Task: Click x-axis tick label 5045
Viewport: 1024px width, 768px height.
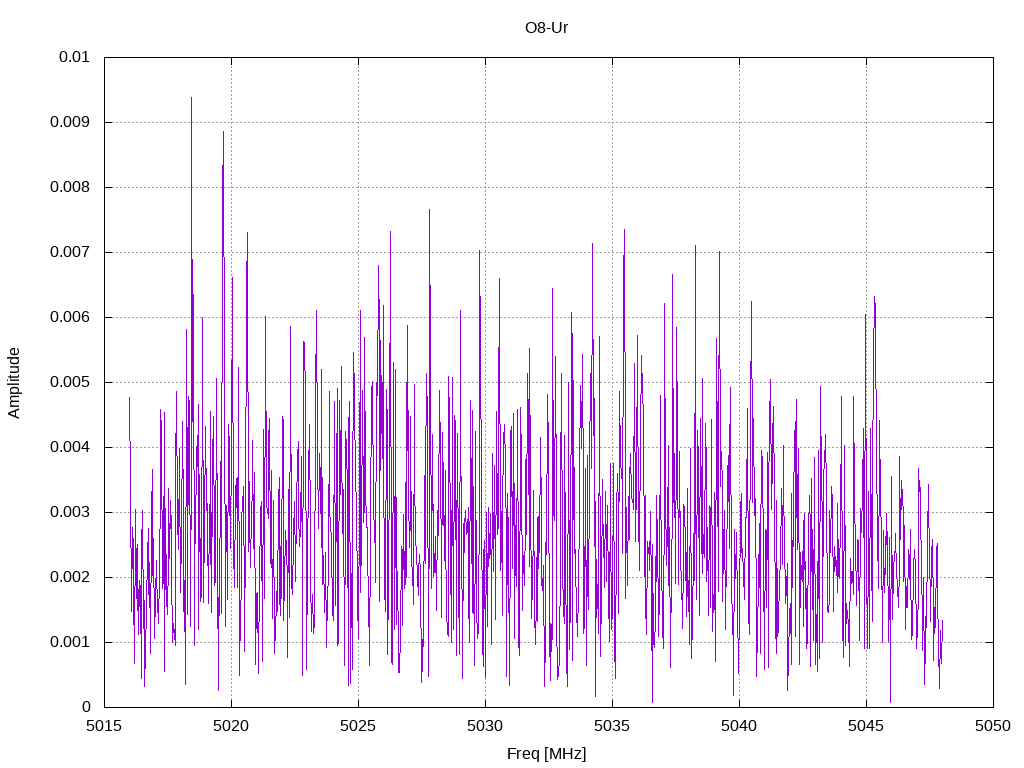Action: (x=866, y=726)
